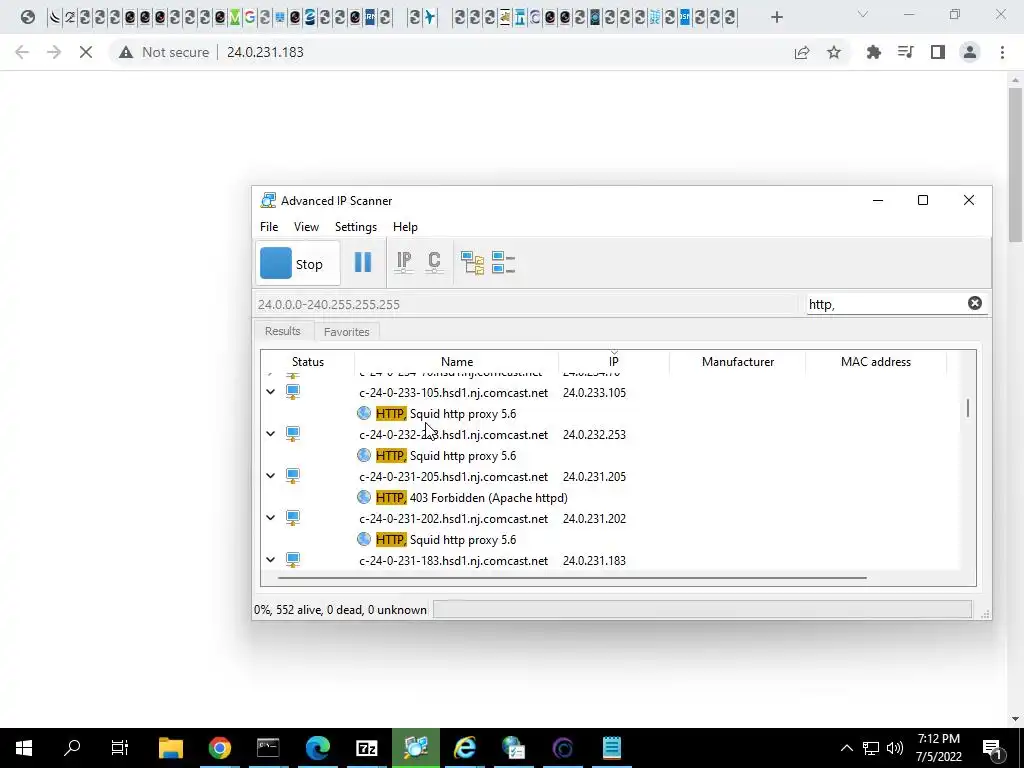Click the scan progress bar in status bar
This screenshot has height=768, width=1024.
702,610
